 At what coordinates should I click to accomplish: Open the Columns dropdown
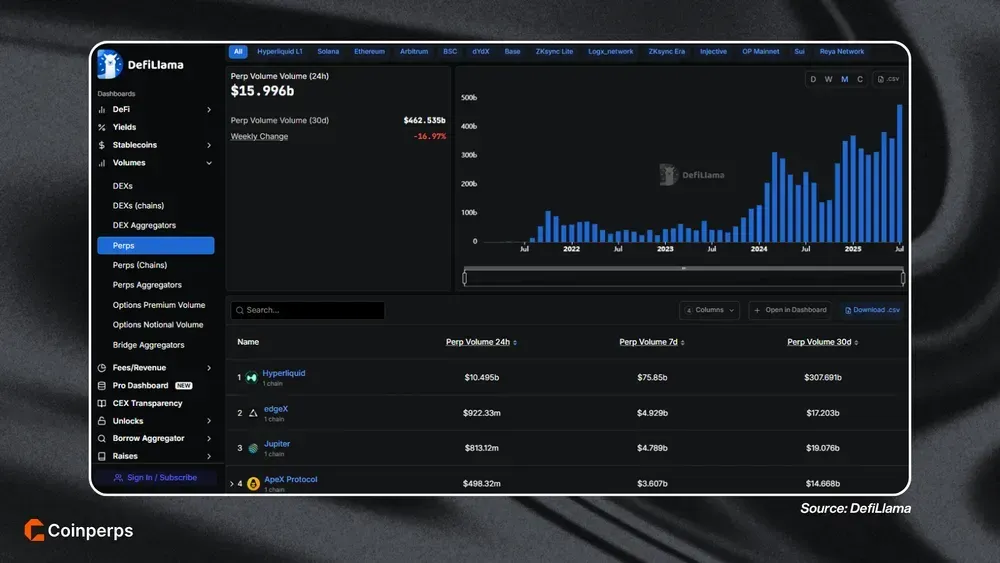[709, 311]
